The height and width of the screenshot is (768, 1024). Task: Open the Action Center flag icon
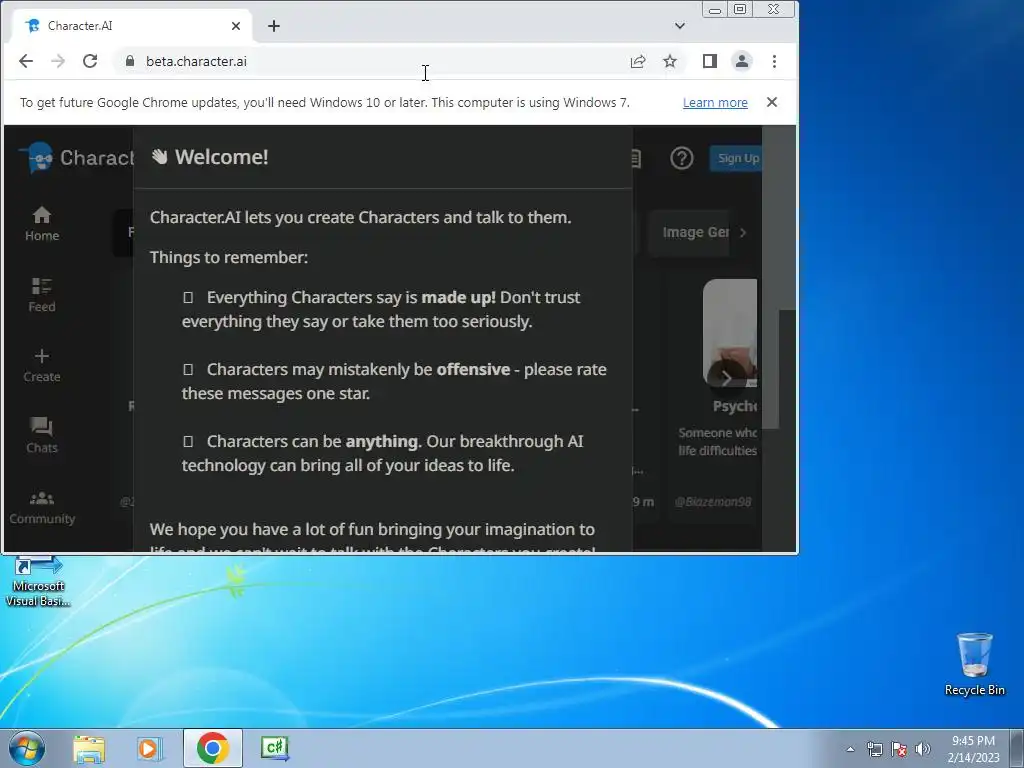pyautogui.click(x=899, y=749)
